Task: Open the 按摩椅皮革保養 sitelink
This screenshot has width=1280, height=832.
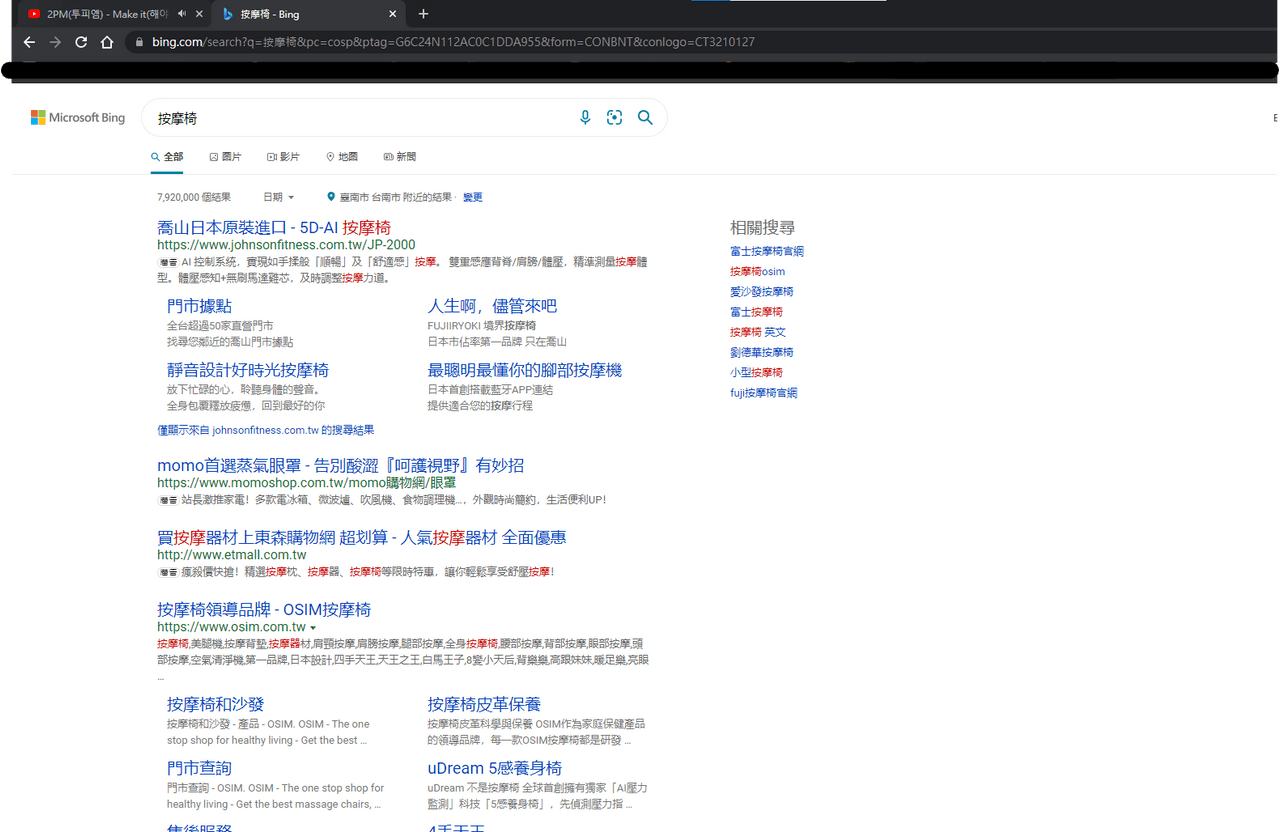Action: point(484,704)
